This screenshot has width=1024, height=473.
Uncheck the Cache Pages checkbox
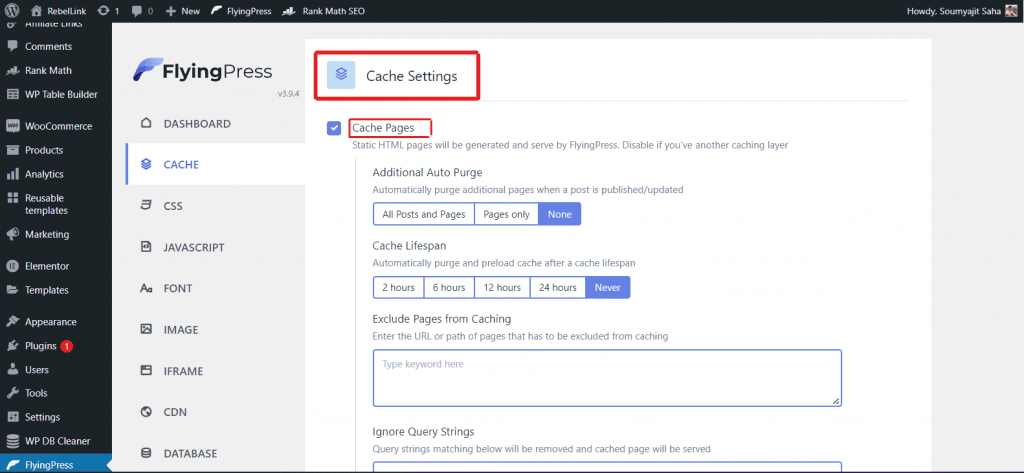(334, 128)
